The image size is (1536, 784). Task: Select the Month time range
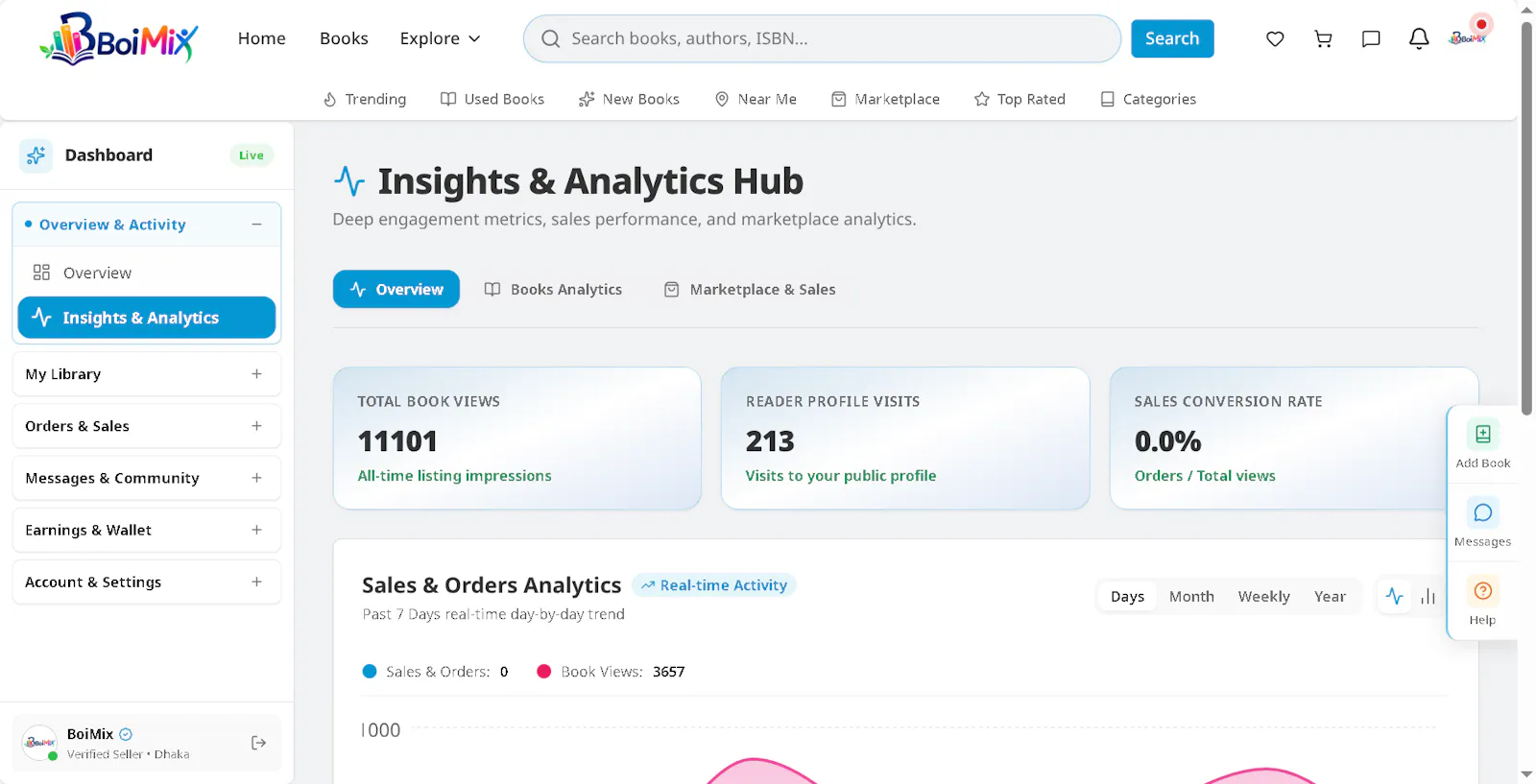[1191, 596]
